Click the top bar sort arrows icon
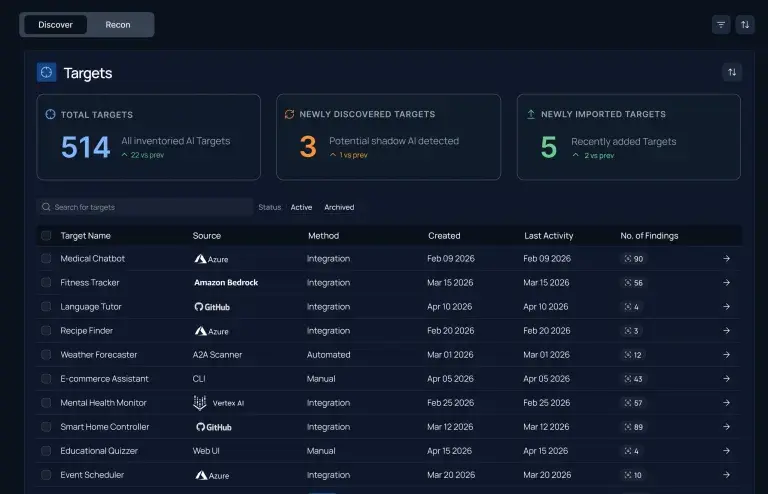Image resolution: width=768 pixels, height=494 pixels. 745,24
